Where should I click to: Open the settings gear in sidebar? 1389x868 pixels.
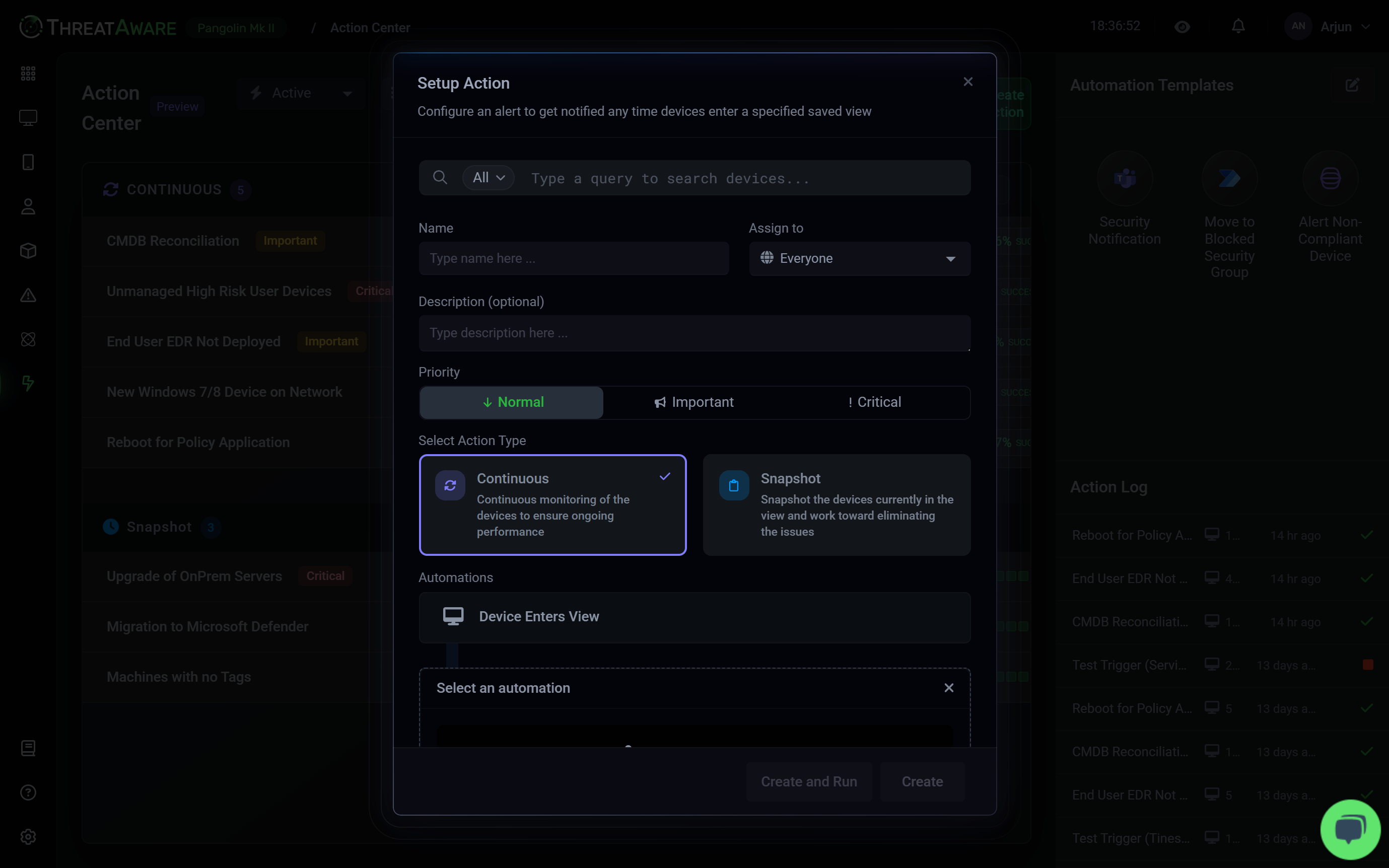28,837
